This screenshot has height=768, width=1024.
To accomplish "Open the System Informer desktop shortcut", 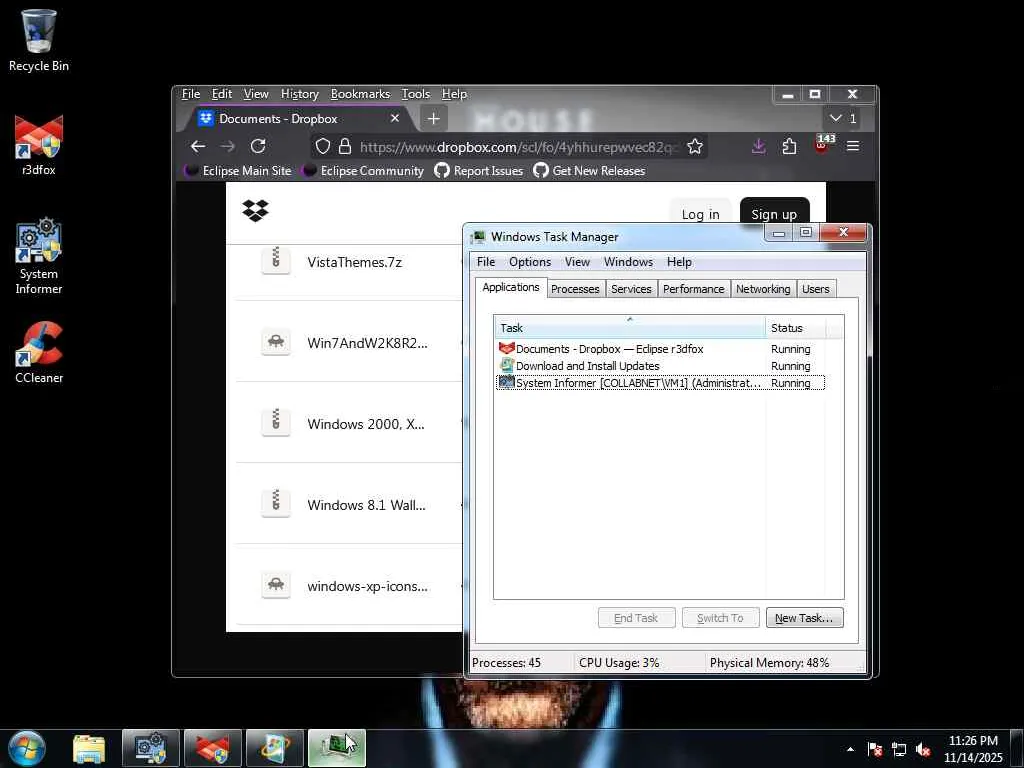I will (39, 255).
